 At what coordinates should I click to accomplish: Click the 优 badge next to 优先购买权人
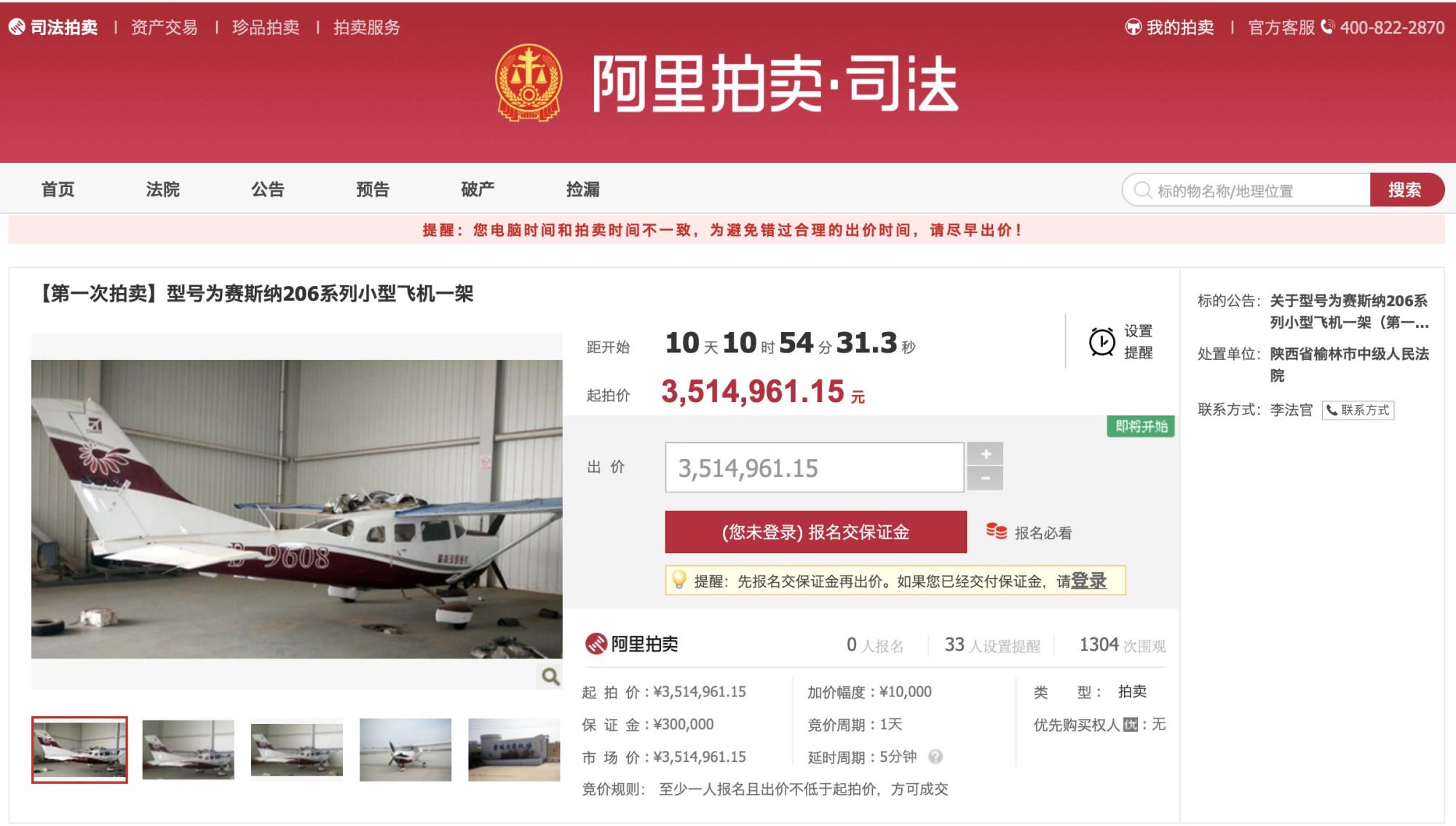click(1130, 725)
